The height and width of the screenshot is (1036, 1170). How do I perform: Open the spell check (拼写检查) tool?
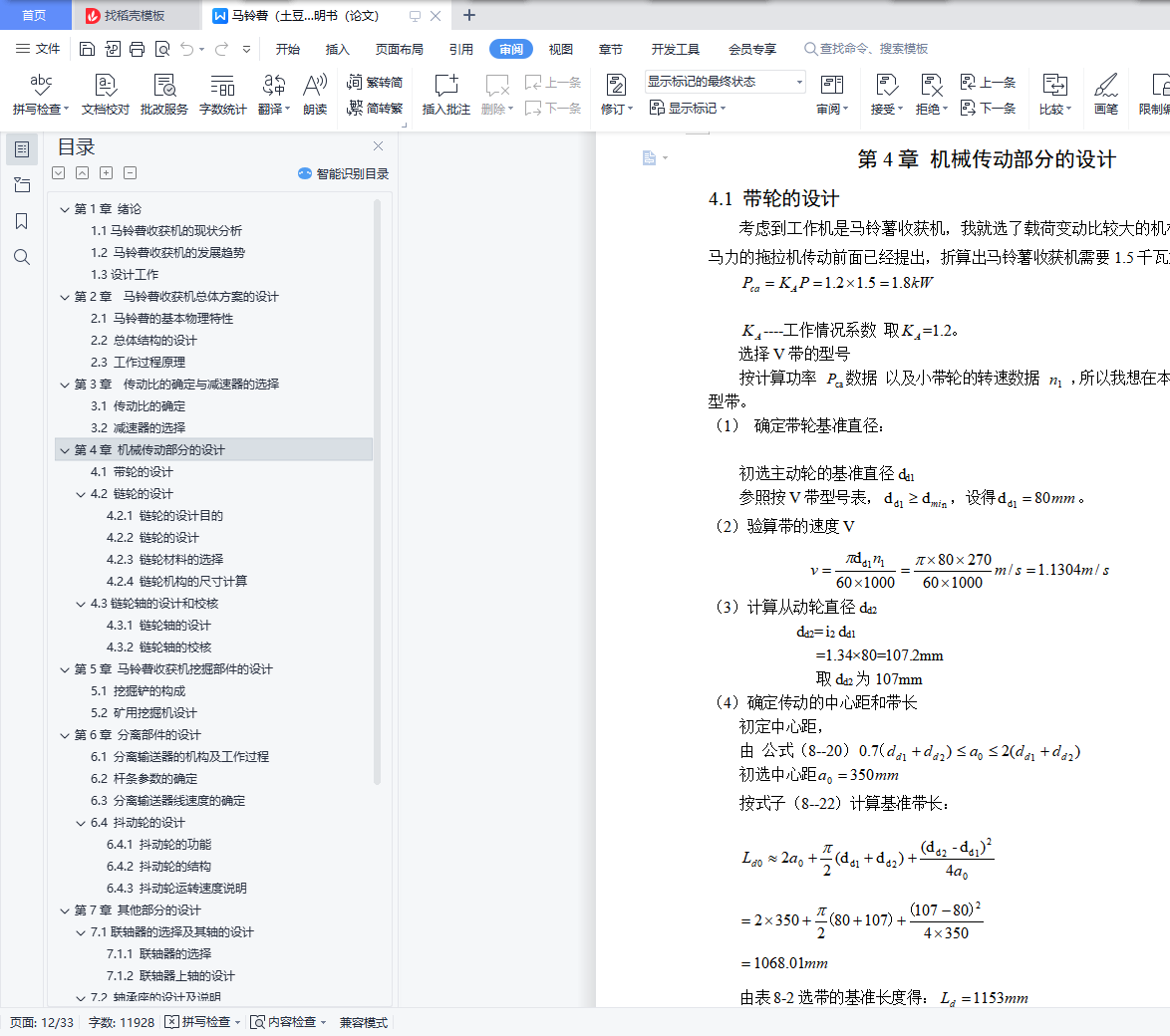(x=40, y=94)
